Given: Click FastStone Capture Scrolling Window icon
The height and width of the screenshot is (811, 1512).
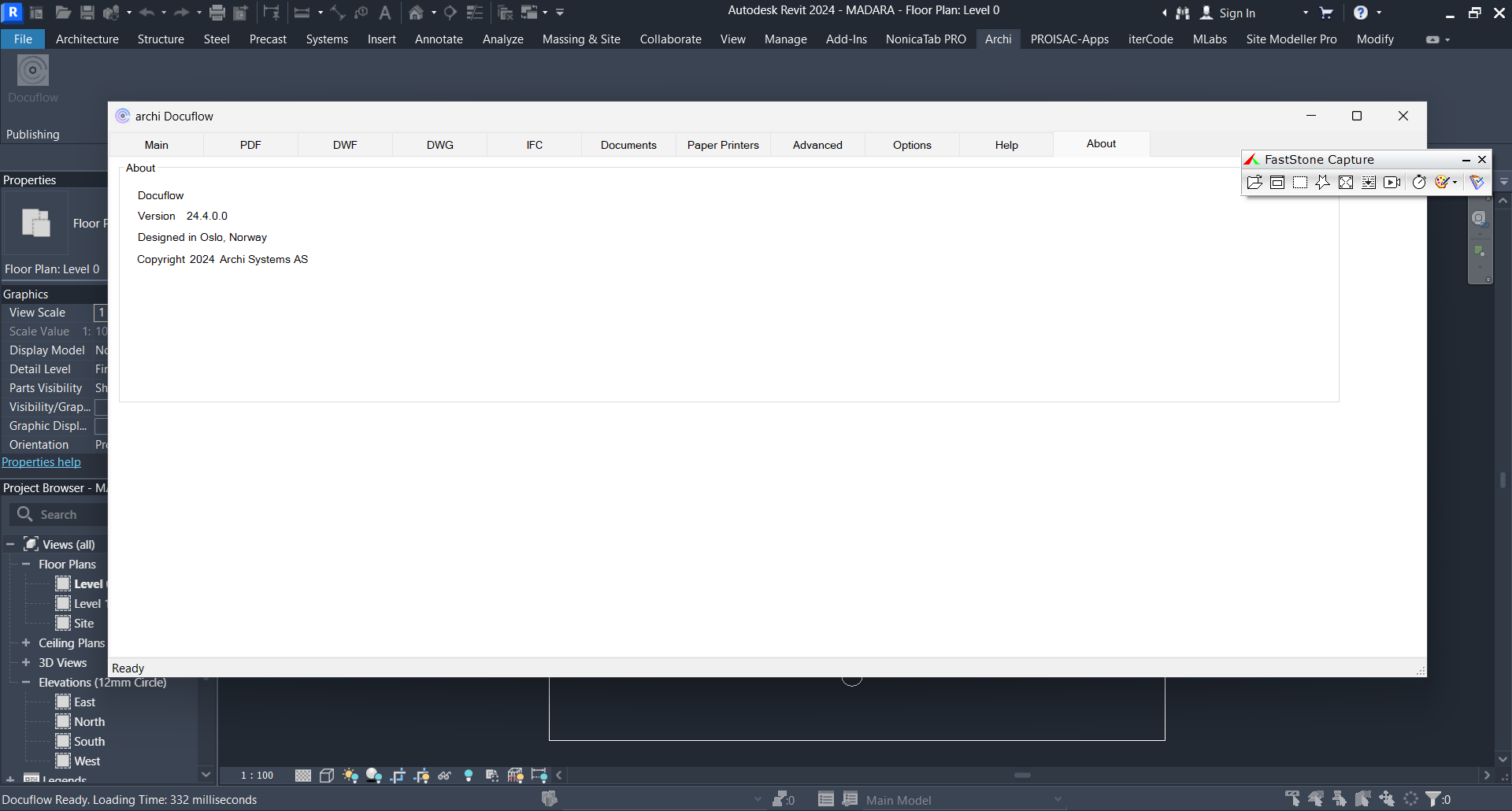Looking at the screenshot, I should [1369, 183].
